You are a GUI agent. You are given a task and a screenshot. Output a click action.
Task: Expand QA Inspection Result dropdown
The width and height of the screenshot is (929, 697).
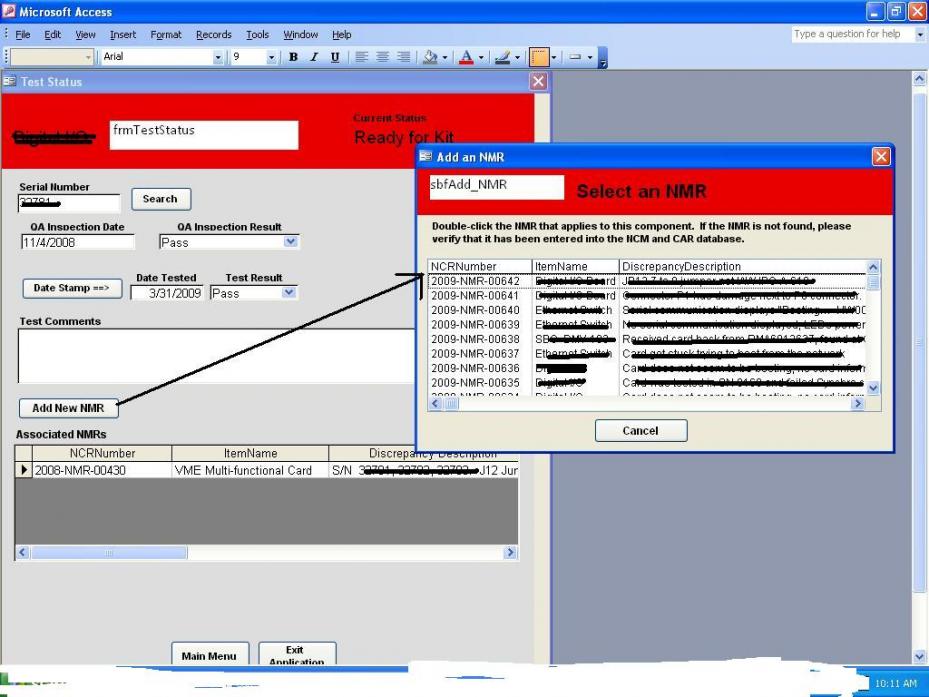(290, 242)
